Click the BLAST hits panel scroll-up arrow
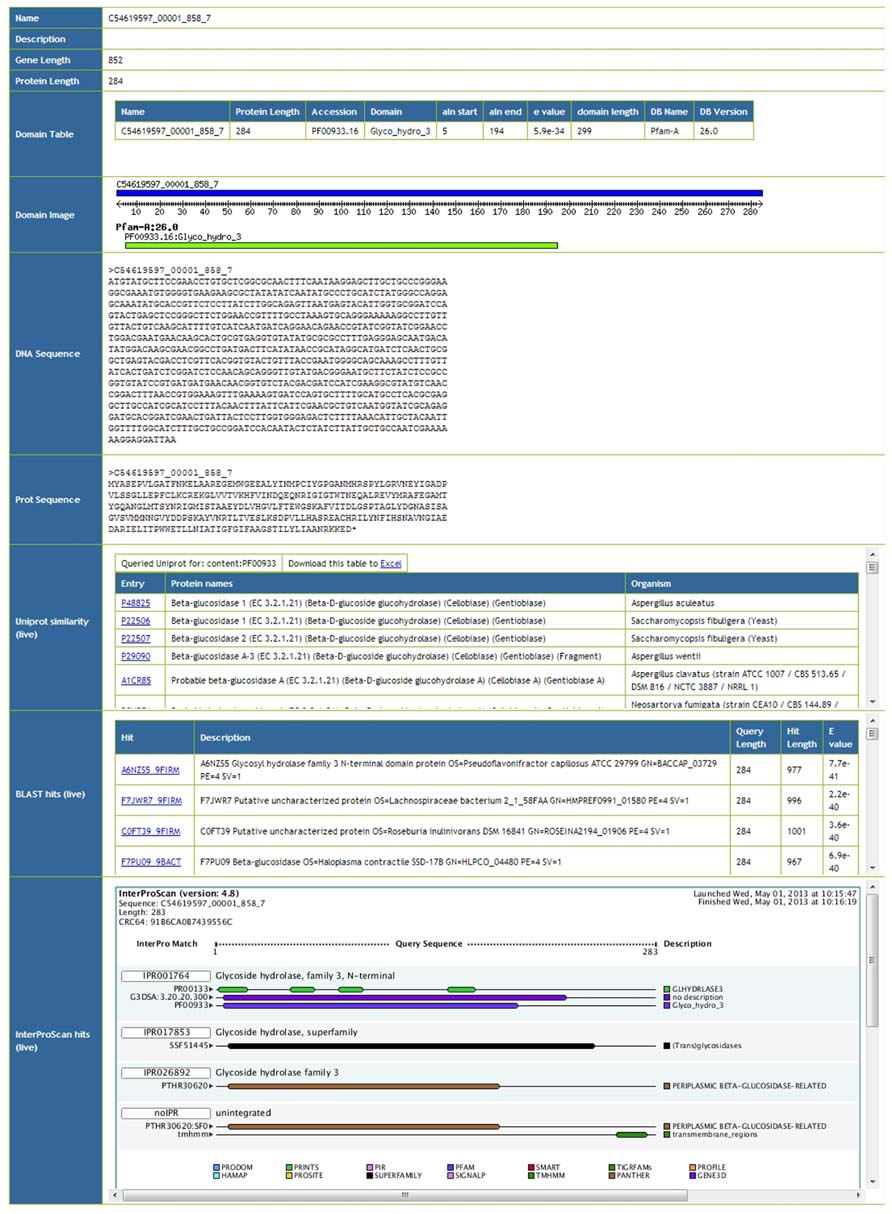 [x=872, y=718]
